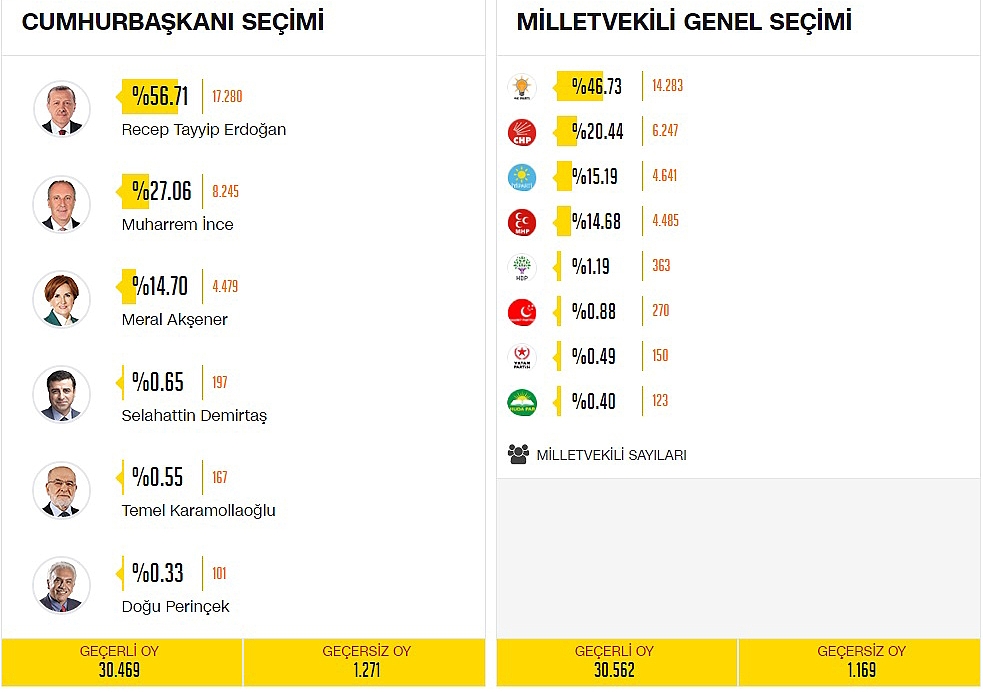Click the Cumhurbaşkanı Seçimi heading

pyautogui.click(x=173, y=21)
